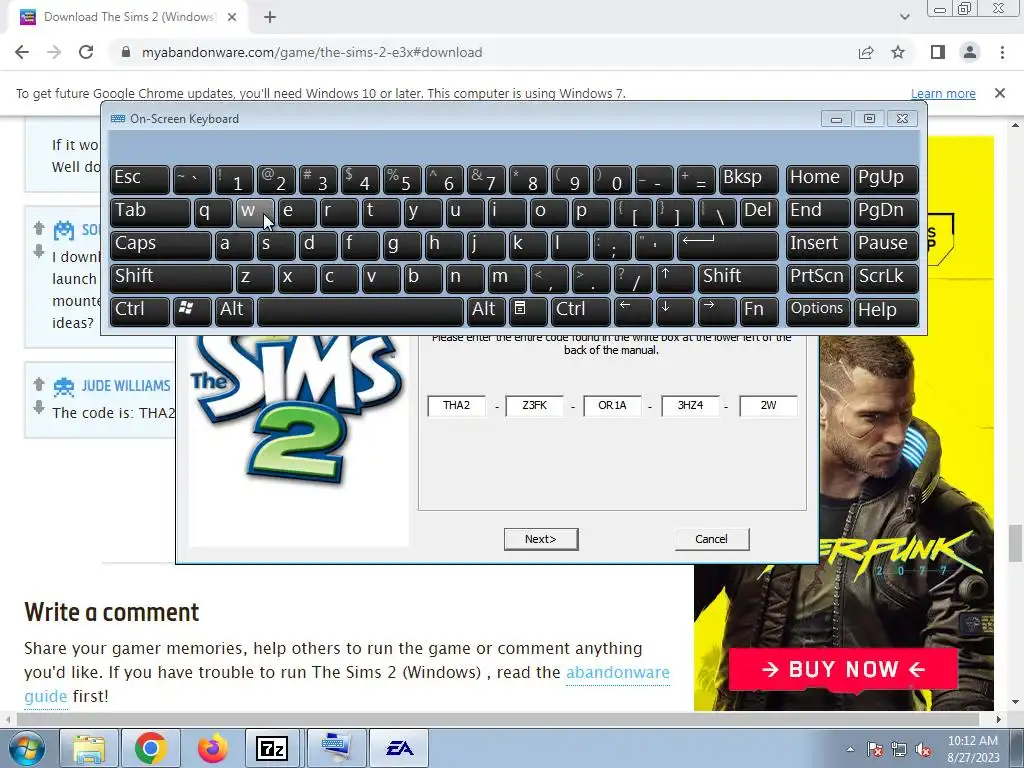Click Cancel in the Sims 2 installer
The width and height of the screenshot is (1024, 768).
[712, 539]
